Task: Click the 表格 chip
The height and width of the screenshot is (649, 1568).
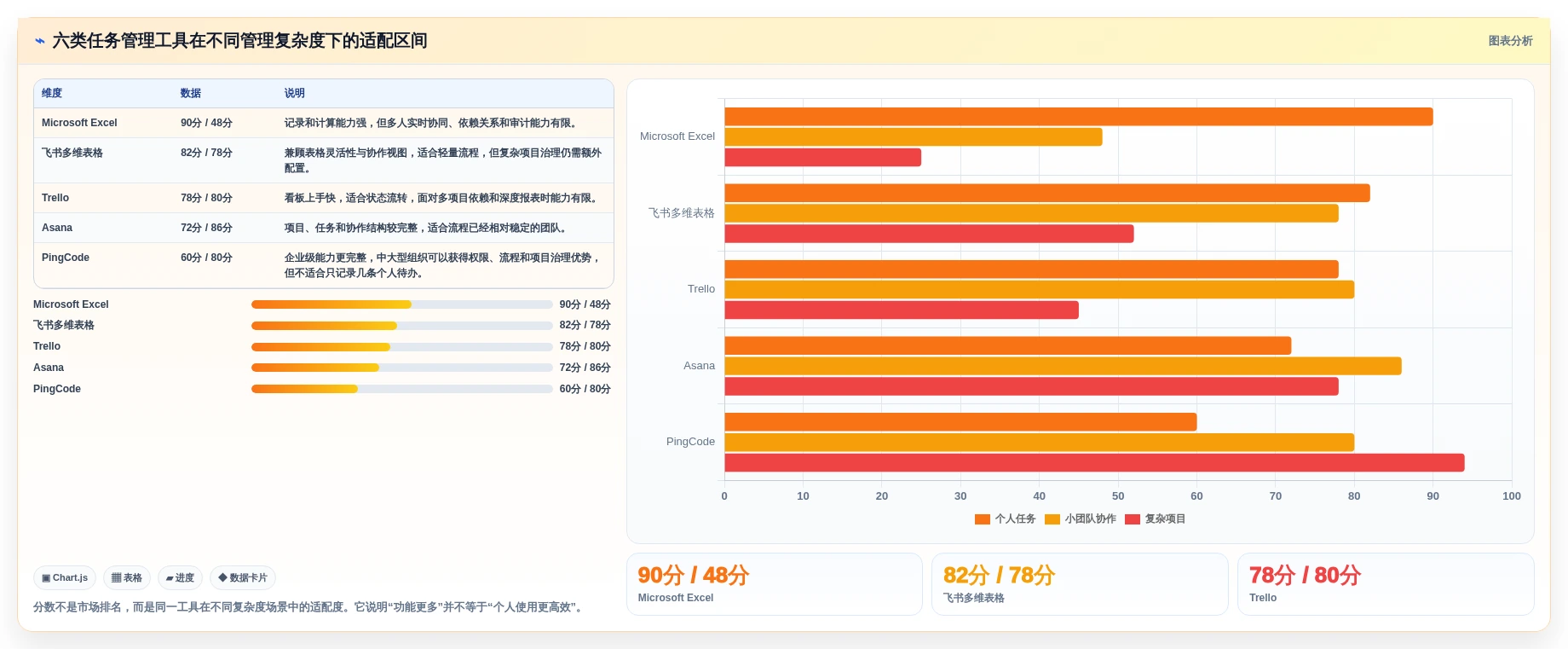Action: pyautogui.click(x=127, y=577)
